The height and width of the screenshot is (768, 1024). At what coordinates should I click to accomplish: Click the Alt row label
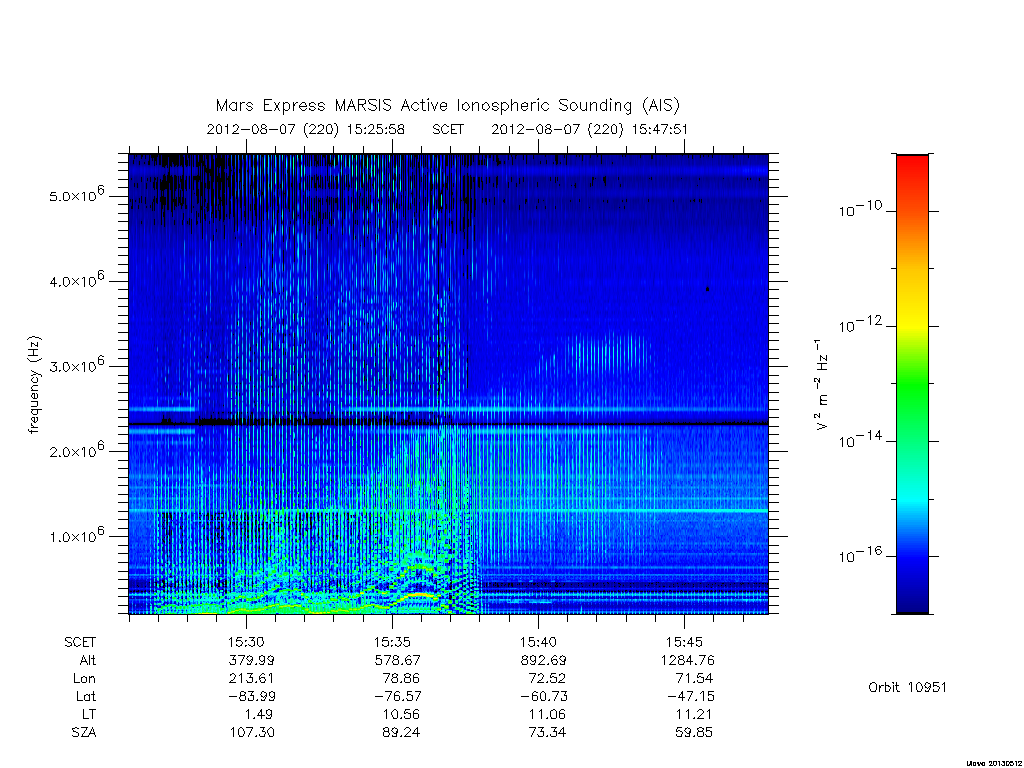coord(88,660)
